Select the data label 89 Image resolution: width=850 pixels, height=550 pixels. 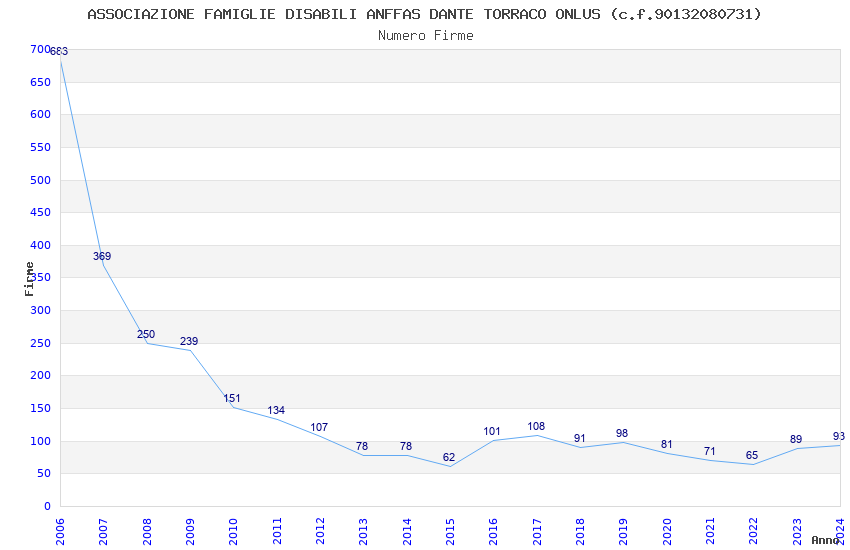click(x=796, y=439)
